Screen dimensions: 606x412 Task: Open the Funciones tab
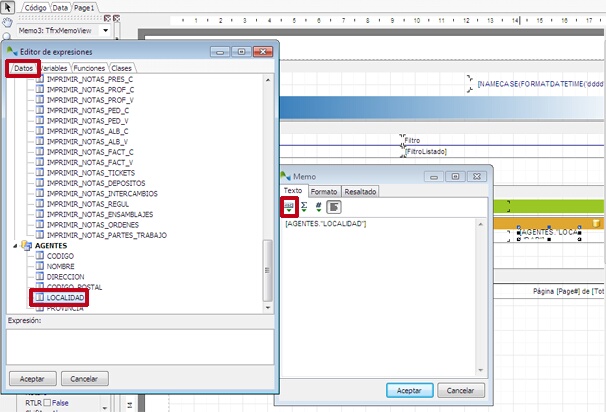[89, 68]
